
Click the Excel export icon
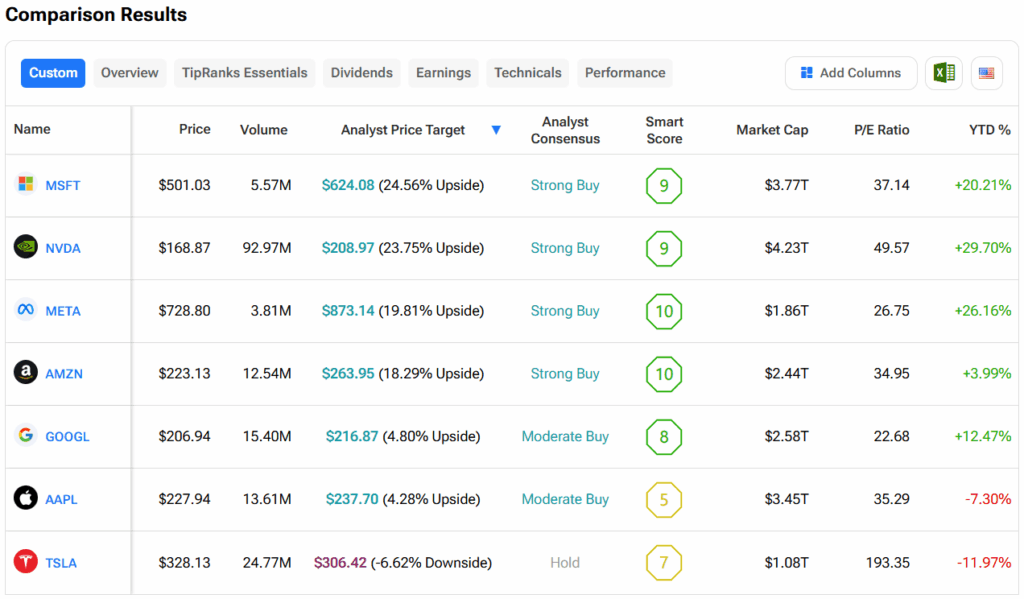pos(943,73)
